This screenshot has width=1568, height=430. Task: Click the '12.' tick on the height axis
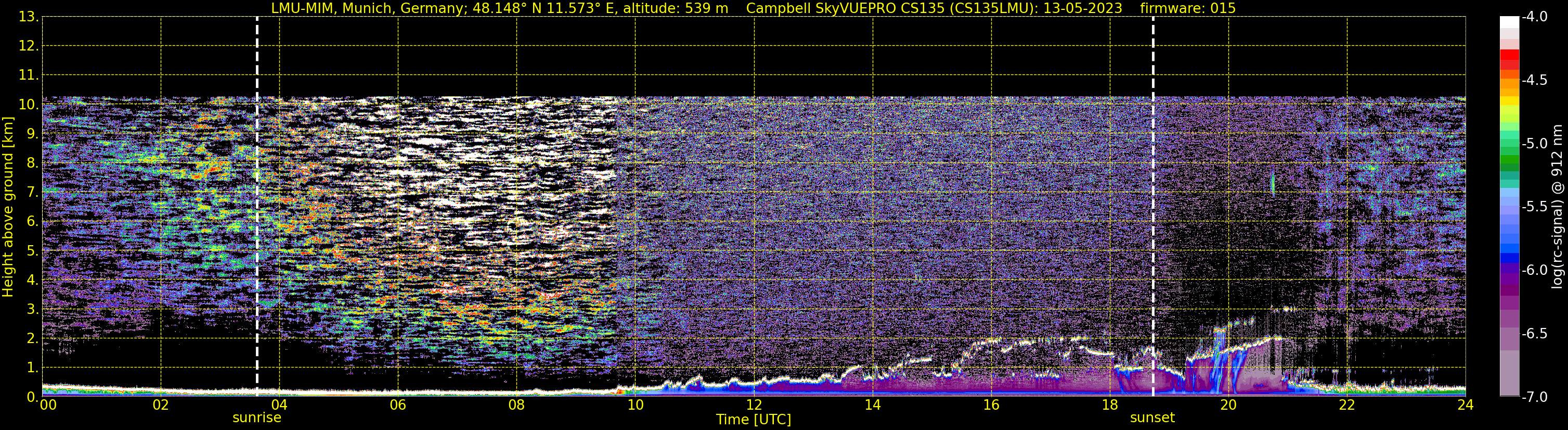[28, 46]
